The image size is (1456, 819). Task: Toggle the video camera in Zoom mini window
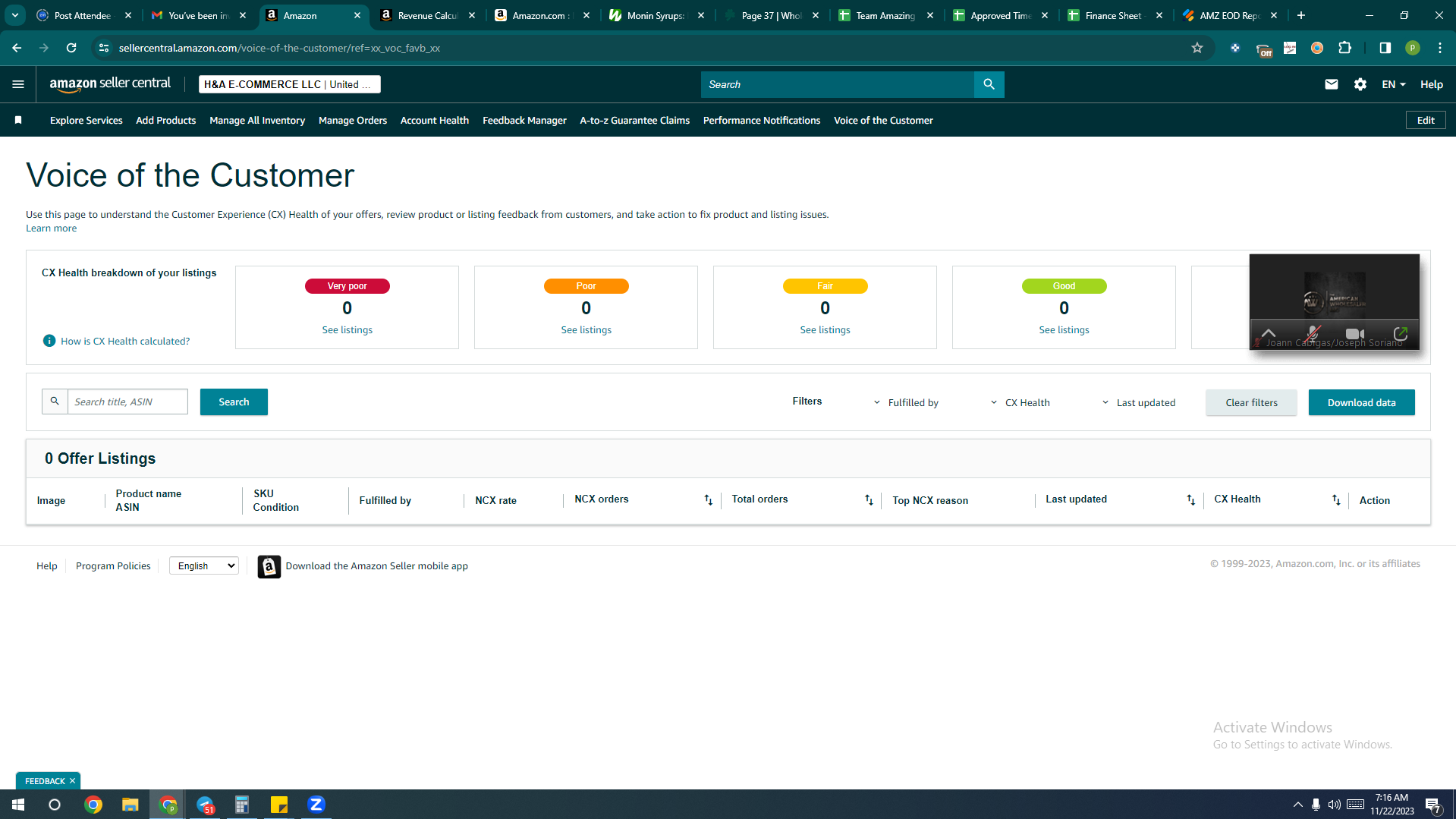point(1355,333)
